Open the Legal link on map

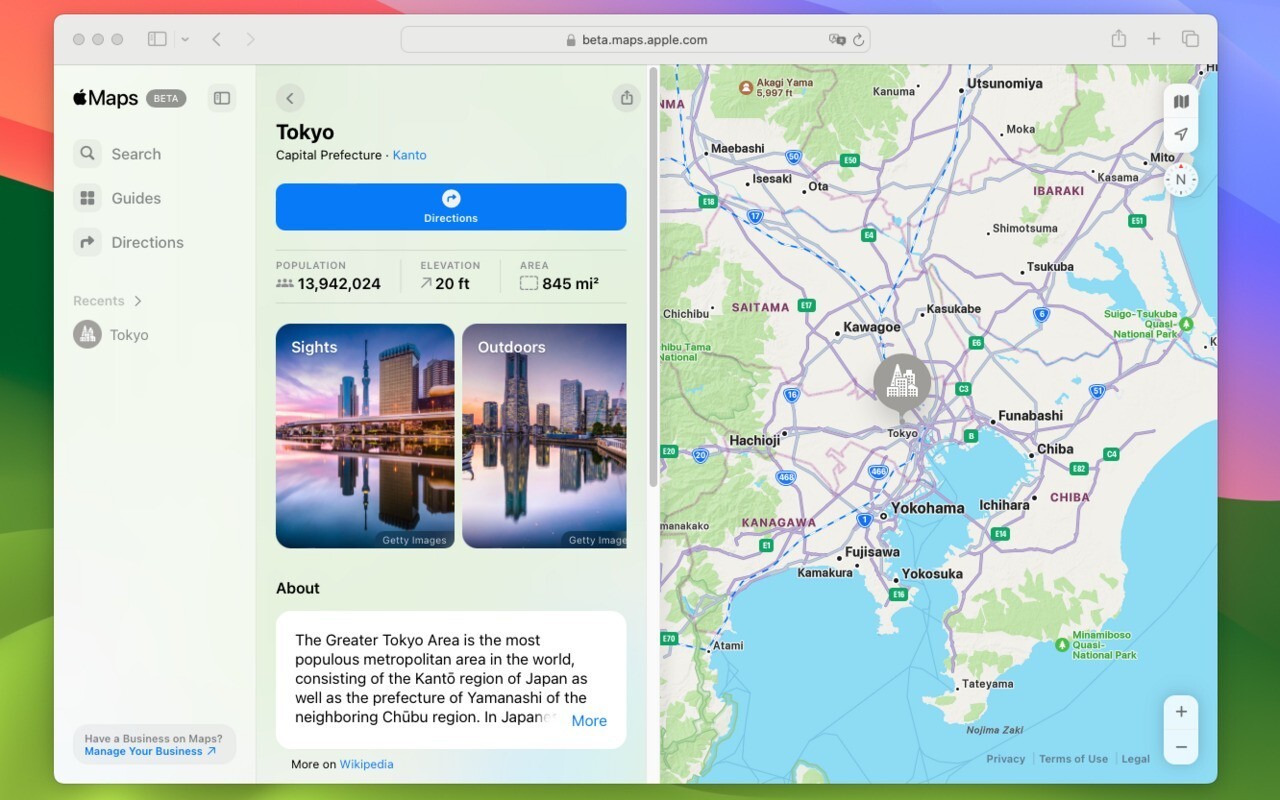(1135, 759)
